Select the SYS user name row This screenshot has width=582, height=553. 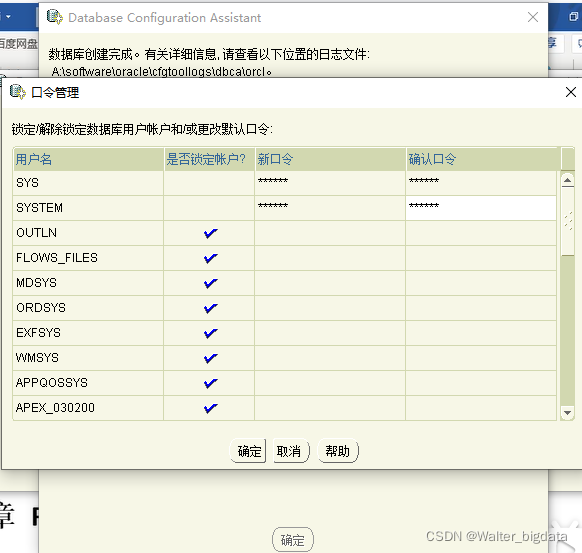88,183
